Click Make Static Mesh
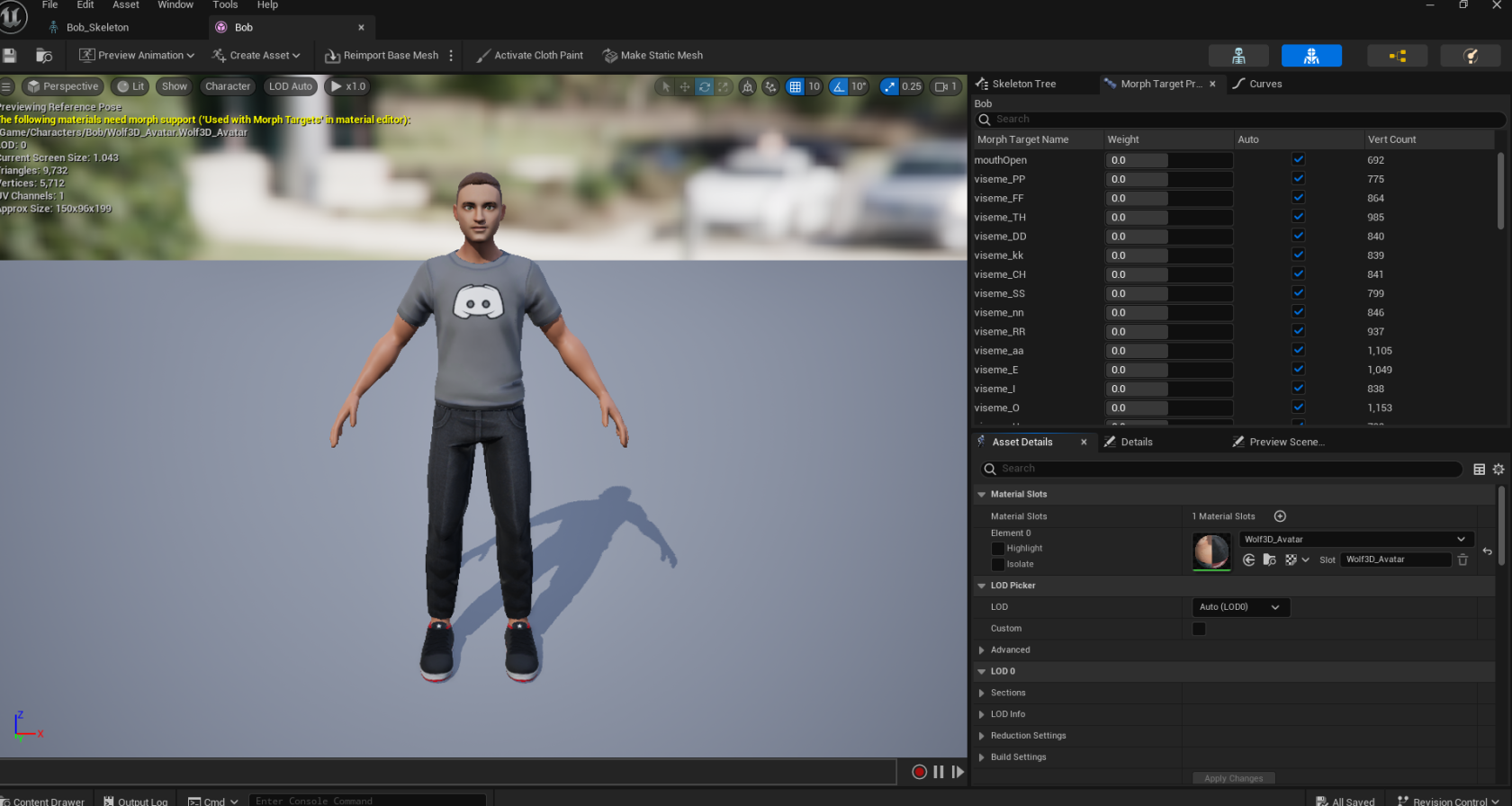1512x806 pixels. [x=652, y=56]
